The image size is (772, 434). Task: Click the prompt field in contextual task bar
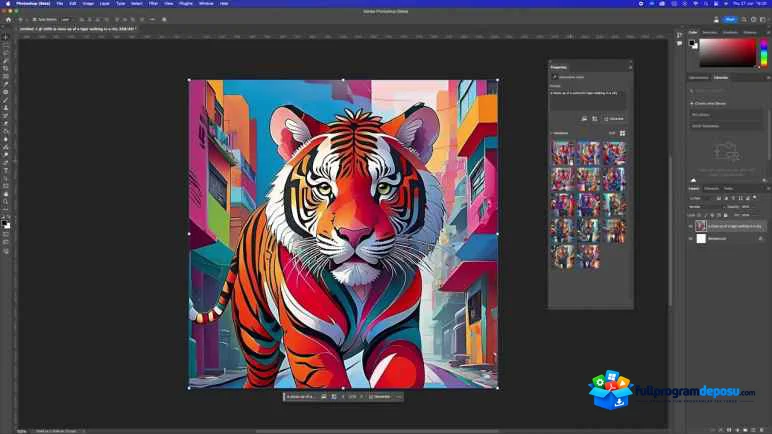click(x=301, y=397)
